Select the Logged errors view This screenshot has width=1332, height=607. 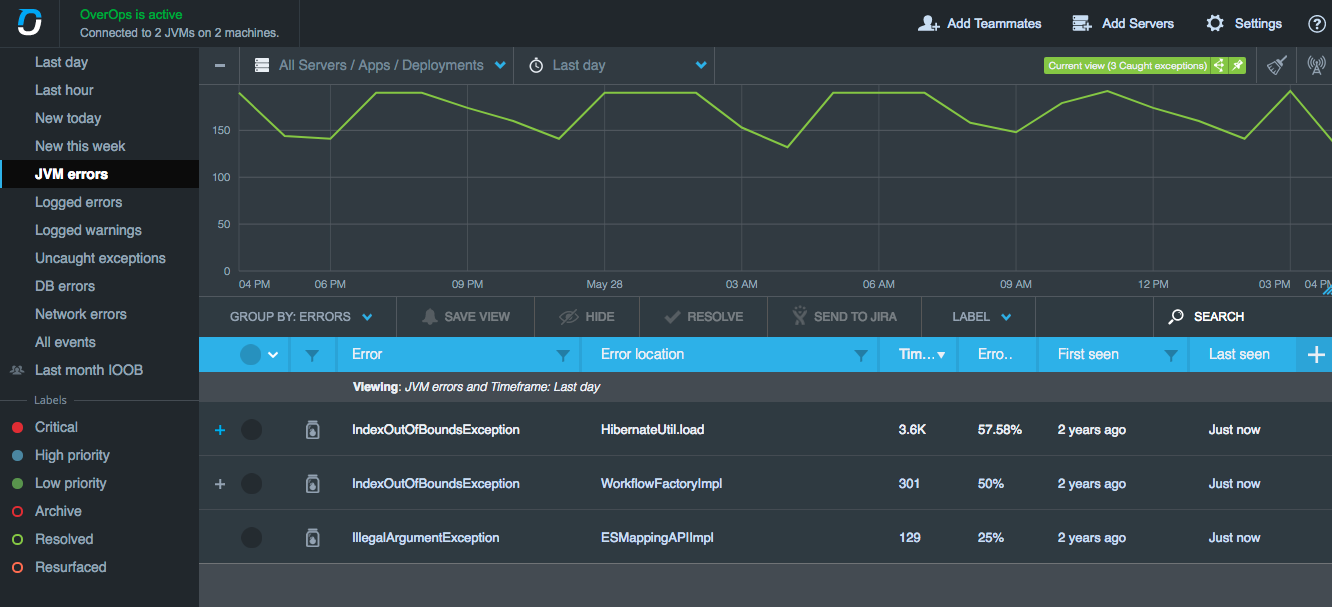coord(78,202)
